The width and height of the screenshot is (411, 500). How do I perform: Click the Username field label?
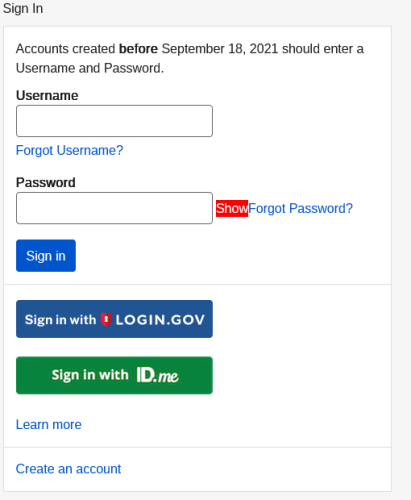[x=47, y=96]
